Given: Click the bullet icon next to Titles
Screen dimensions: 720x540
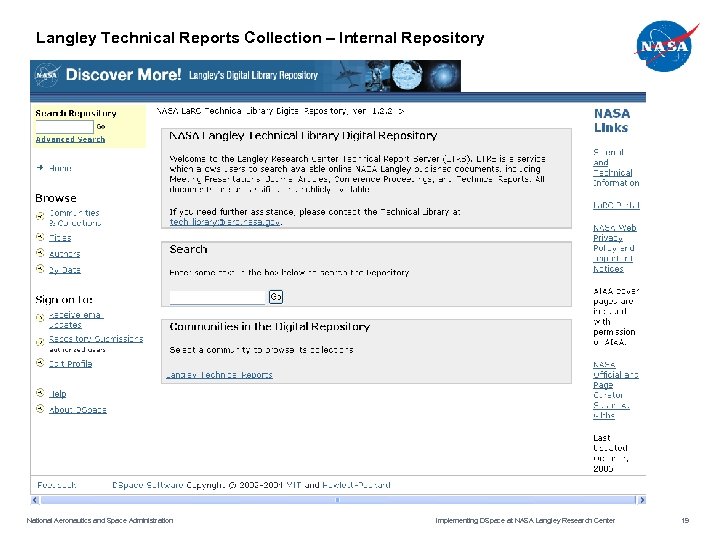Looking at the screenshot, I should tap(40, 237).
